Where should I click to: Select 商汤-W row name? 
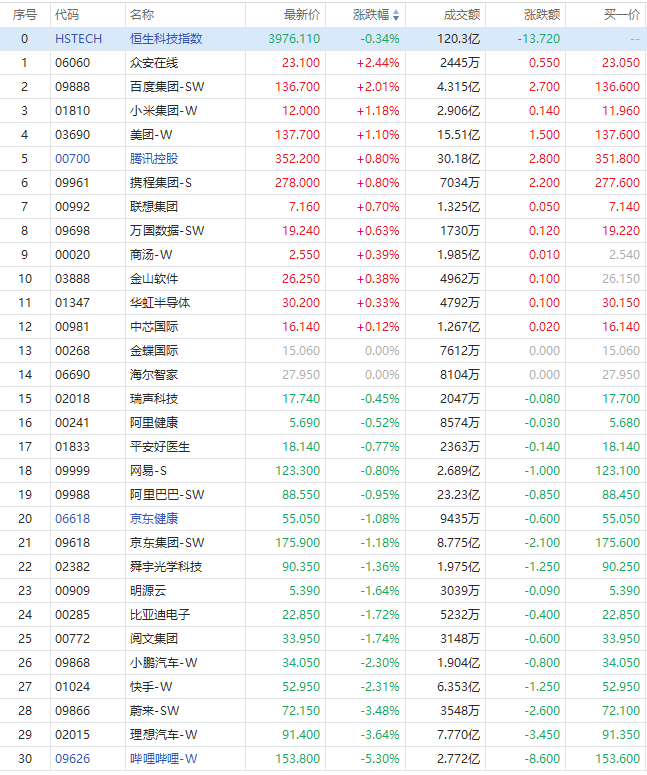[x=151, y=255]
